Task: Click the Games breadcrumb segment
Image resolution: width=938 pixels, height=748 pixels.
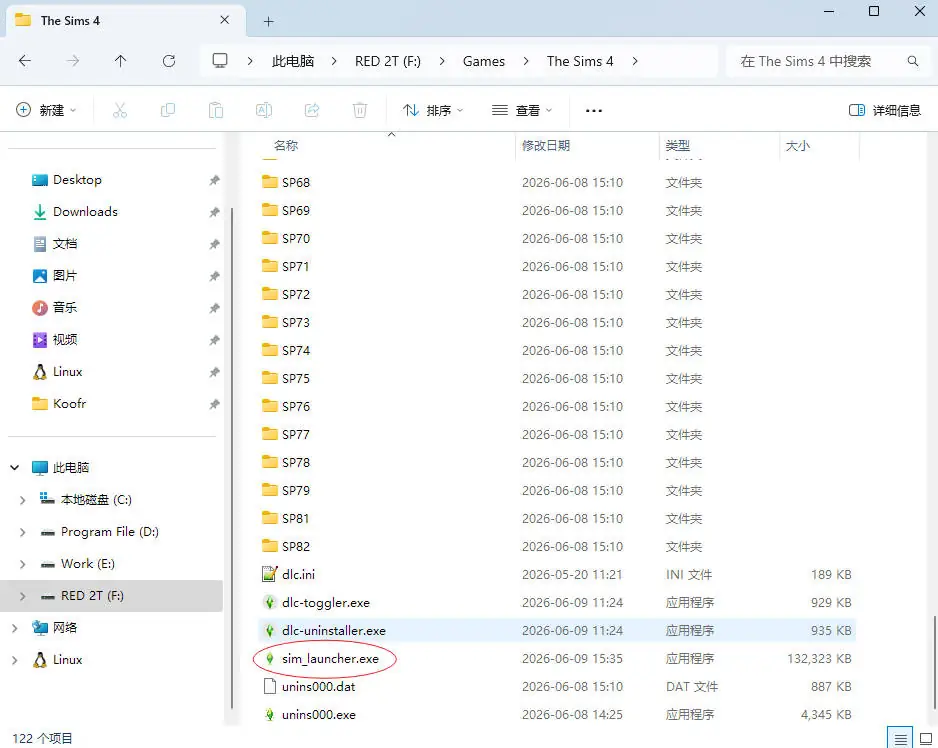Action: pos(484,61)
